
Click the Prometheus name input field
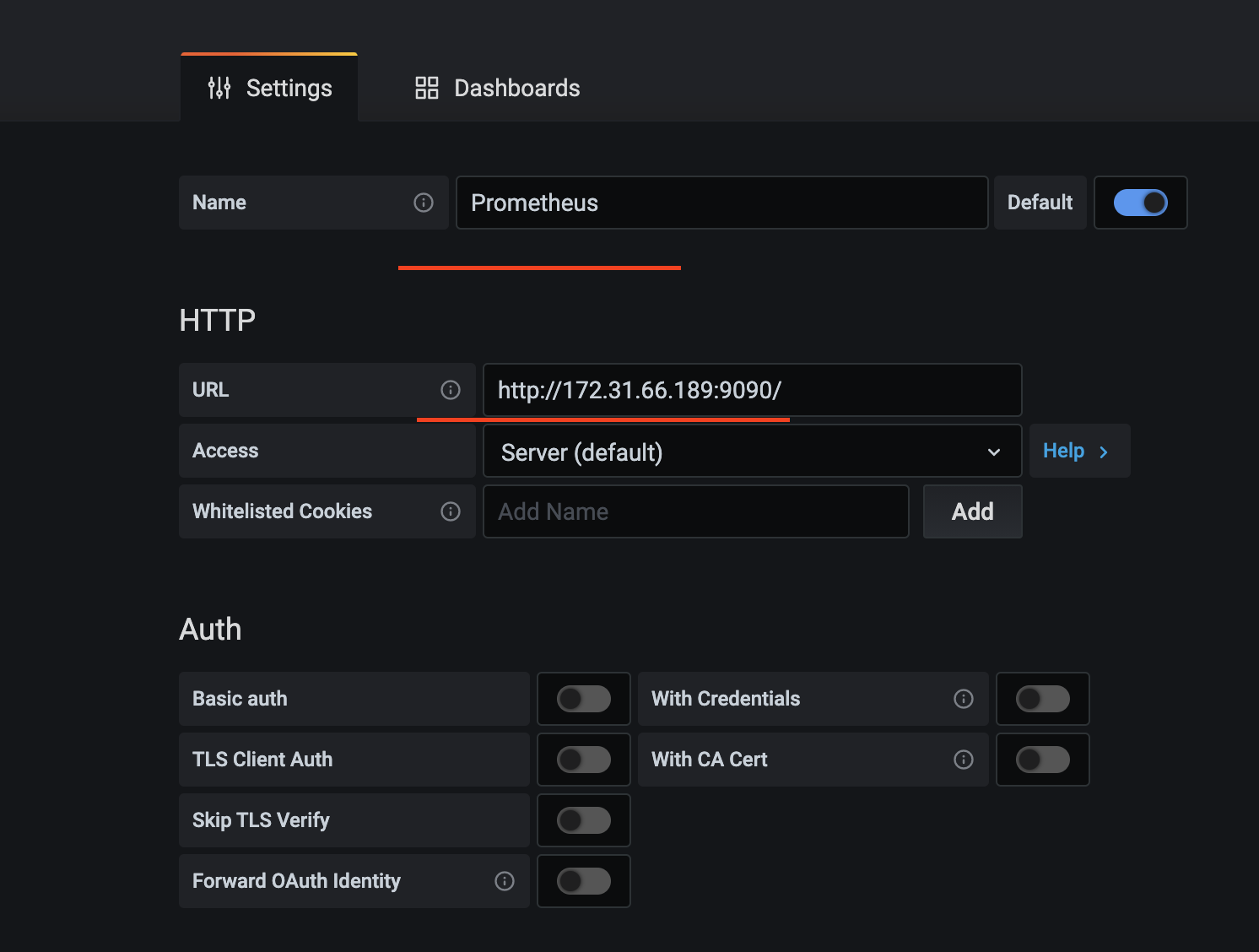721,203
